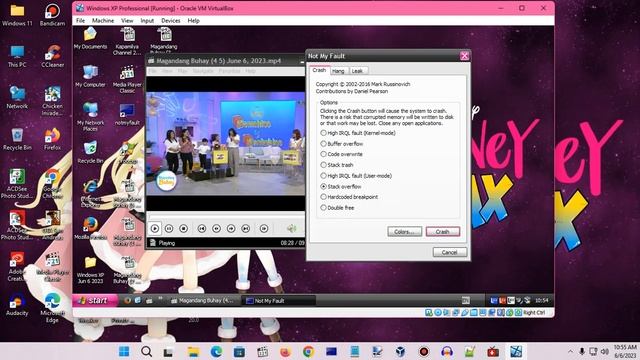The width and height of the screenshot is (640, 360).
Task: Skip to next track in Media Player Classic
Action: tap(245, 229)
